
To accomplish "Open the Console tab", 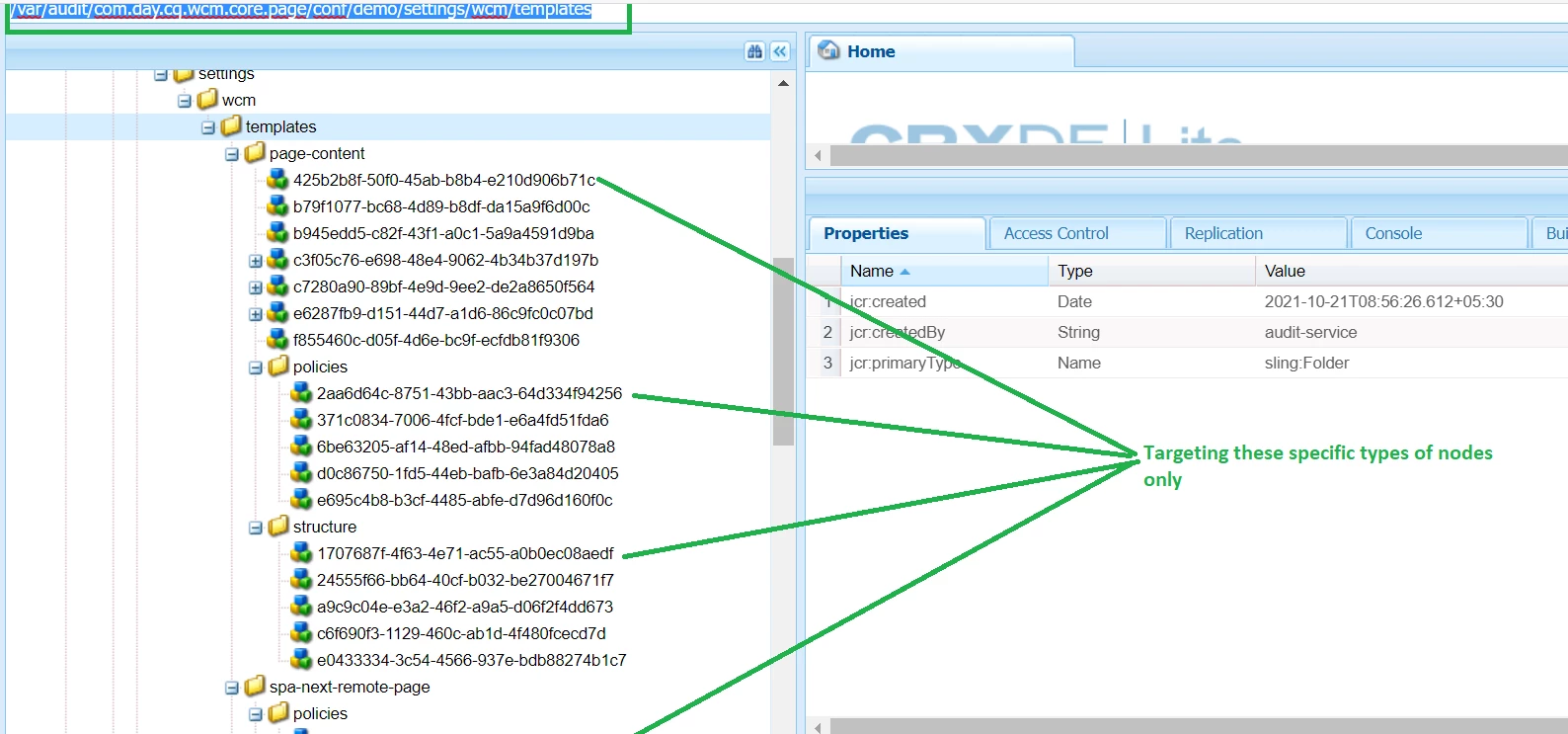I will (x=1440, y=233).
